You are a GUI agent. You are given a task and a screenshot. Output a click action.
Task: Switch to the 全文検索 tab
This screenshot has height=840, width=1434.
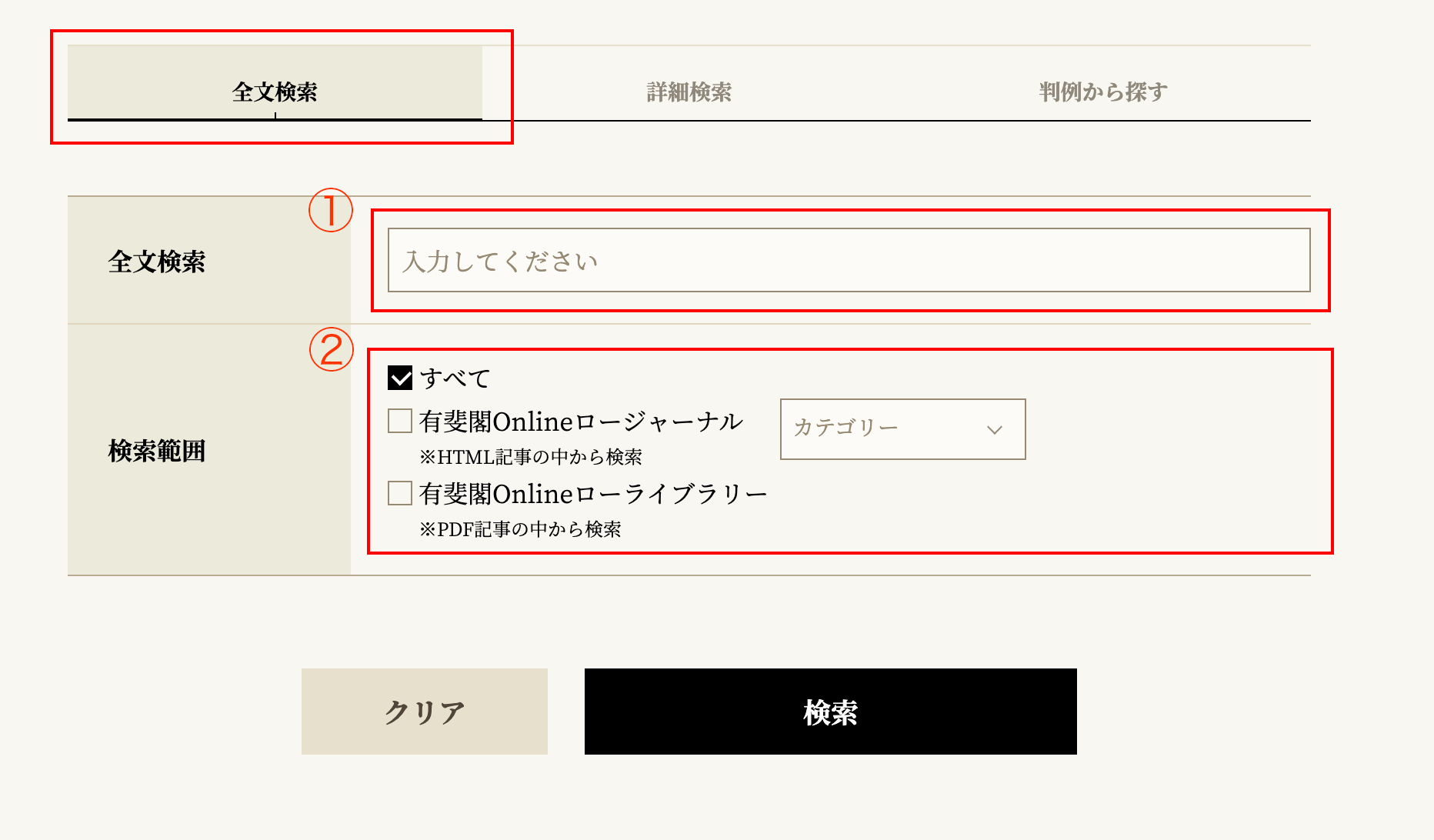pos(275,92)
